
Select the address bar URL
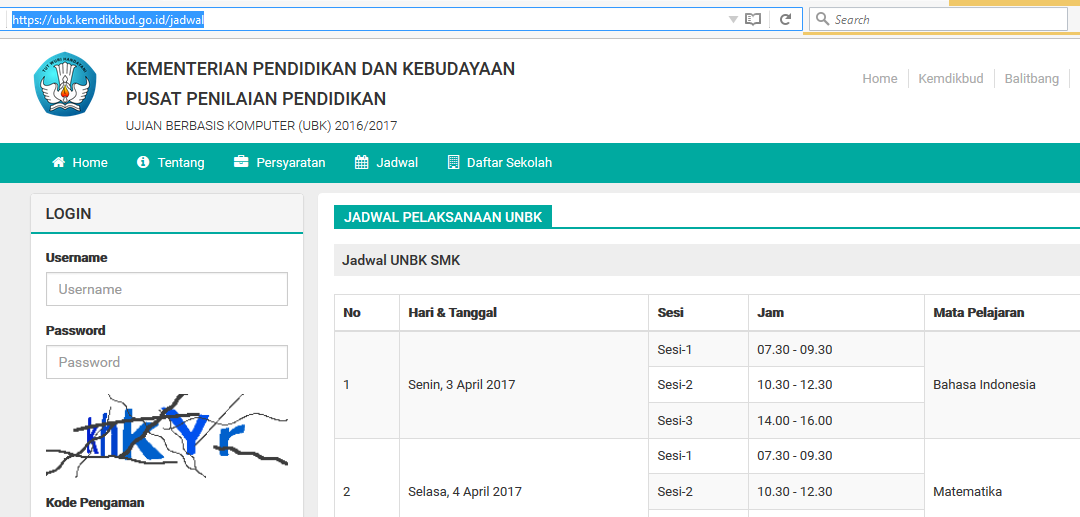(x=108, y=20)
